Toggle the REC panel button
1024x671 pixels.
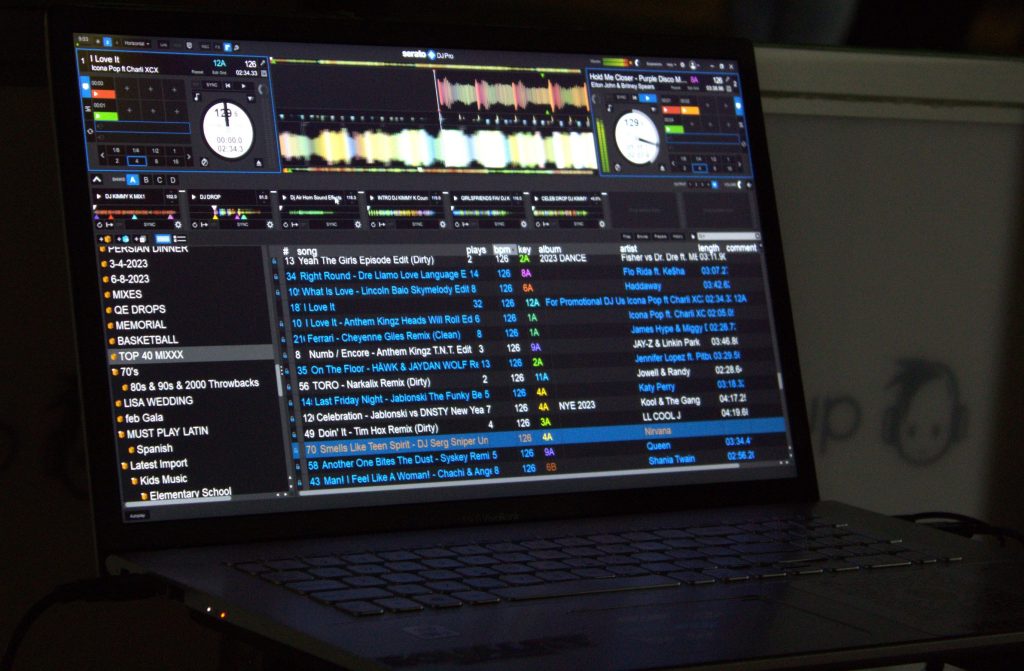point(204,46)
